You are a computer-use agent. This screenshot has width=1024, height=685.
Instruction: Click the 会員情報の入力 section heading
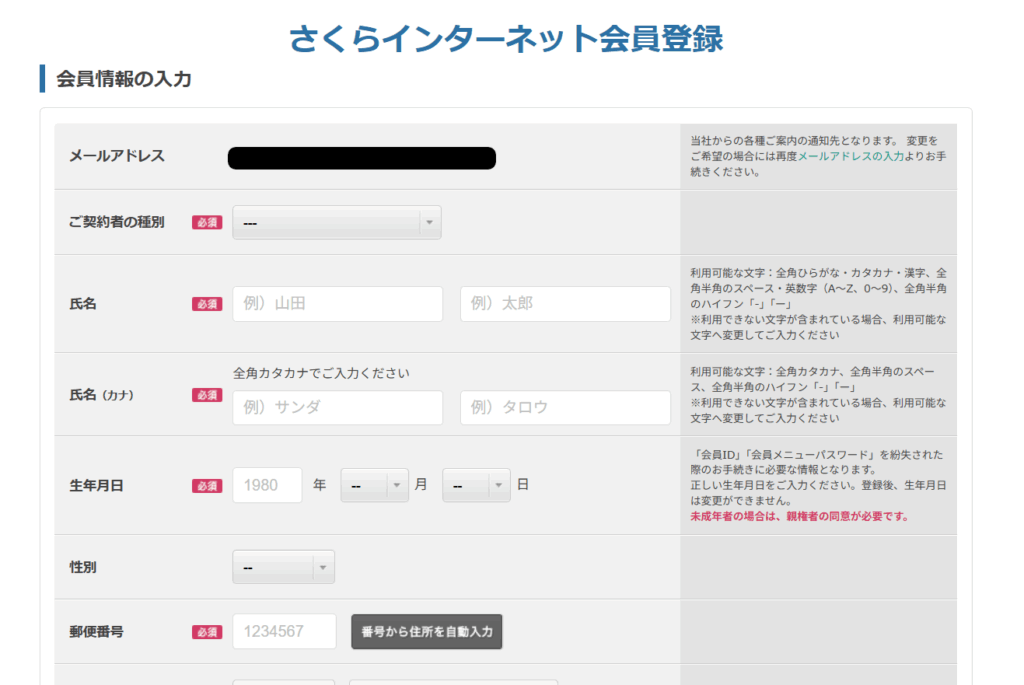tap(123, 79)
